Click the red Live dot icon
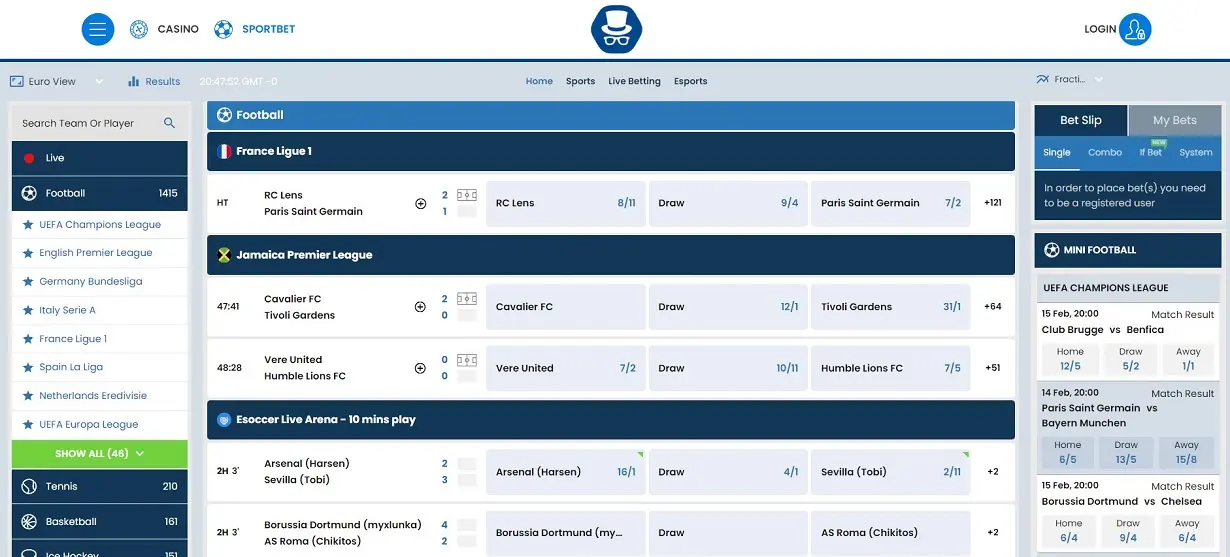 pos(29,158)
